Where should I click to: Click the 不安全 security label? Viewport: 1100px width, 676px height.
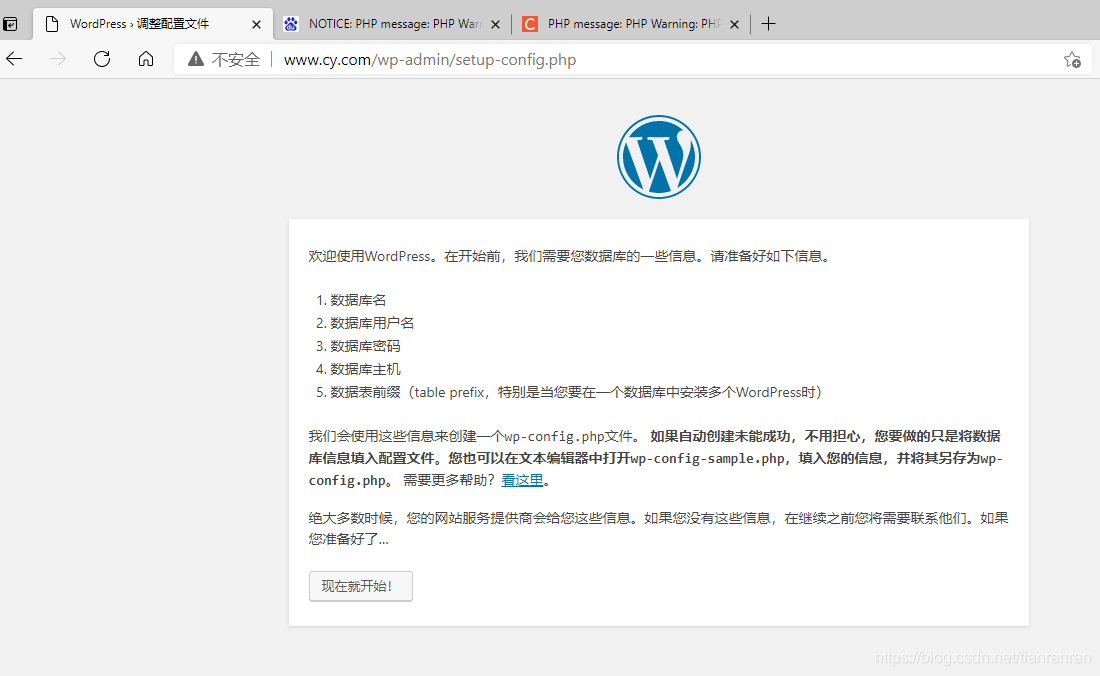click(236, 60)
